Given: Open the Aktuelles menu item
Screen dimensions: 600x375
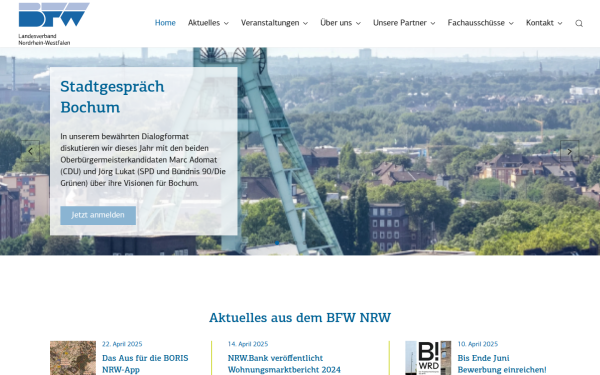Looking at the screenshot, I should pos(204,23).
